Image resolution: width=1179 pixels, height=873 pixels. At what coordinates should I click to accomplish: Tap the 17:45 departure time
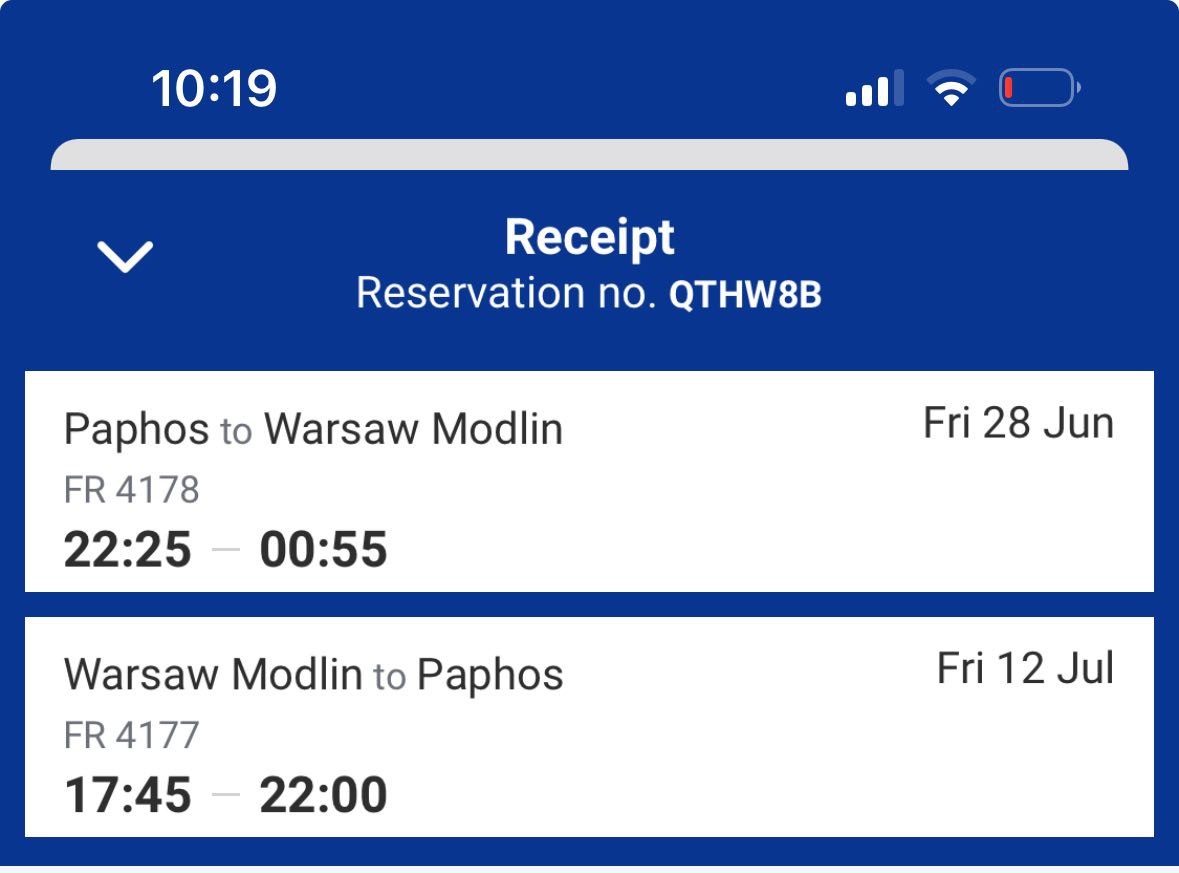pyautogui.click(x=127, y=795)
